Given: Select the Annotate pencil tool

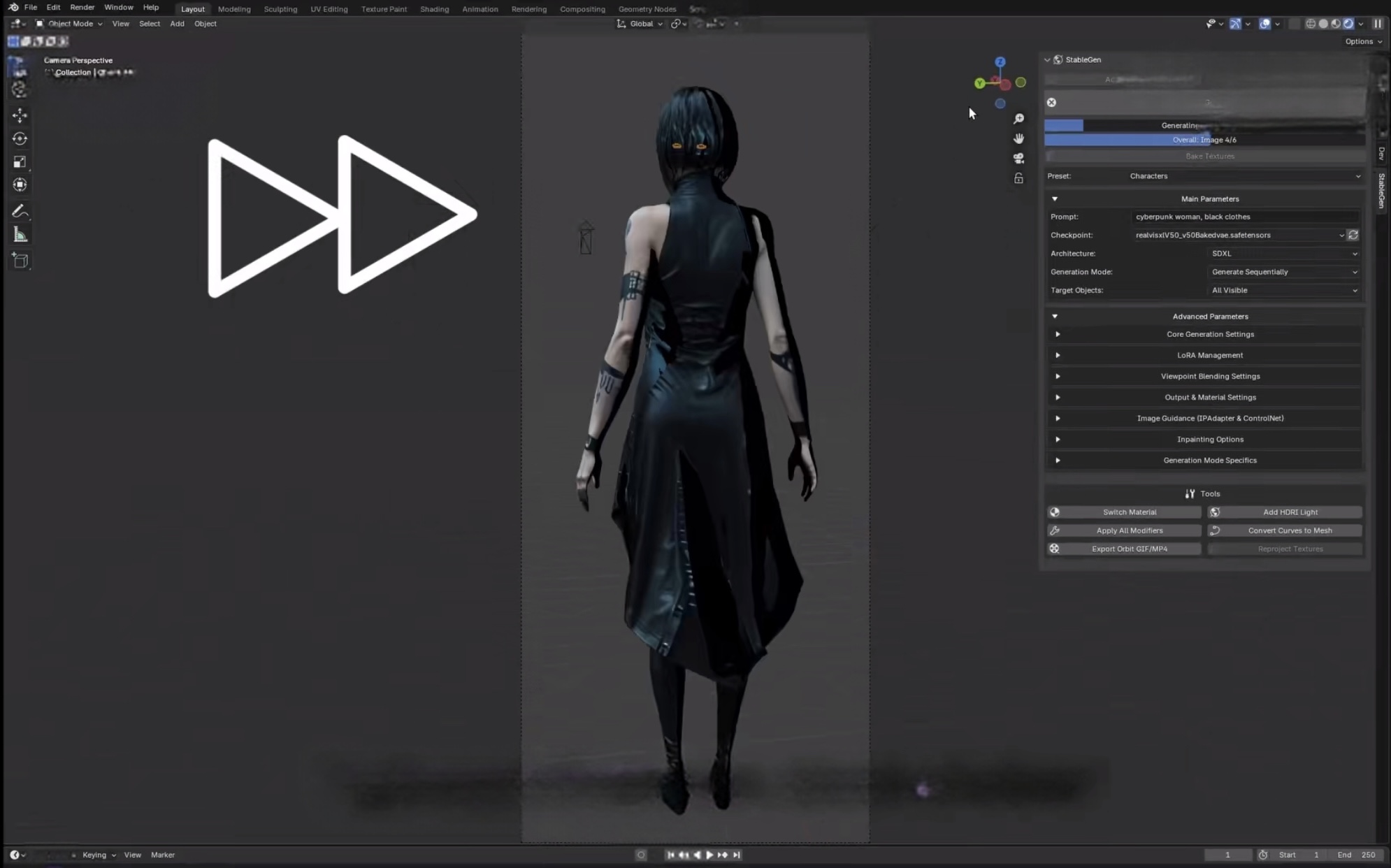Looking at the screenshot, I should (x=20, y=211).
